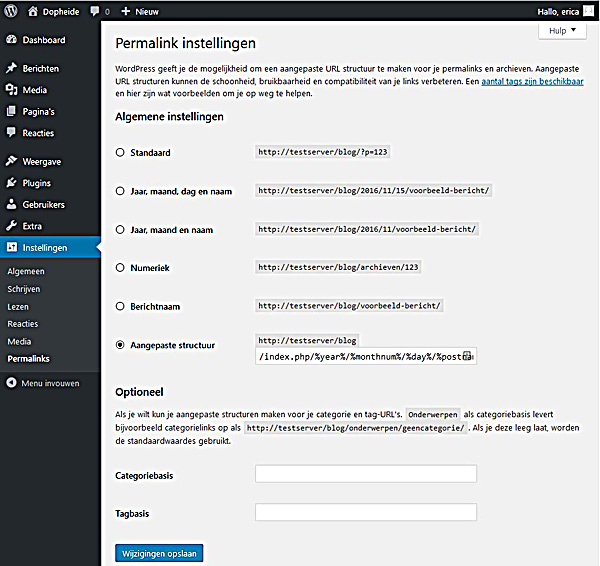Click the Weergave paintbrush icon

pyautogui.click(x=11, y=161)
